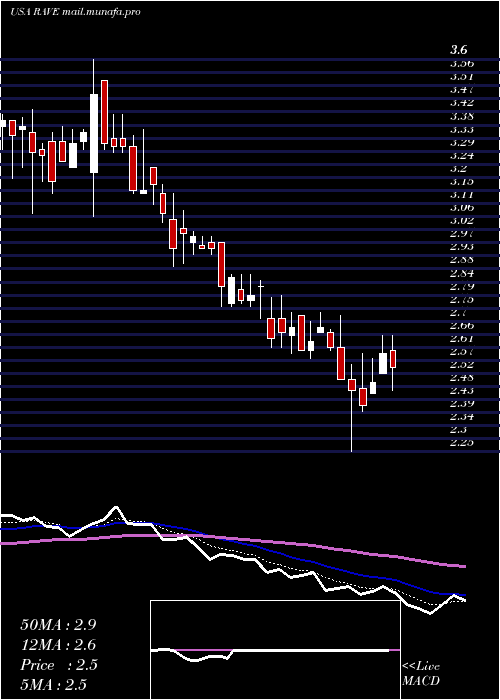Click the 3.02 price level label

[462, 220]
